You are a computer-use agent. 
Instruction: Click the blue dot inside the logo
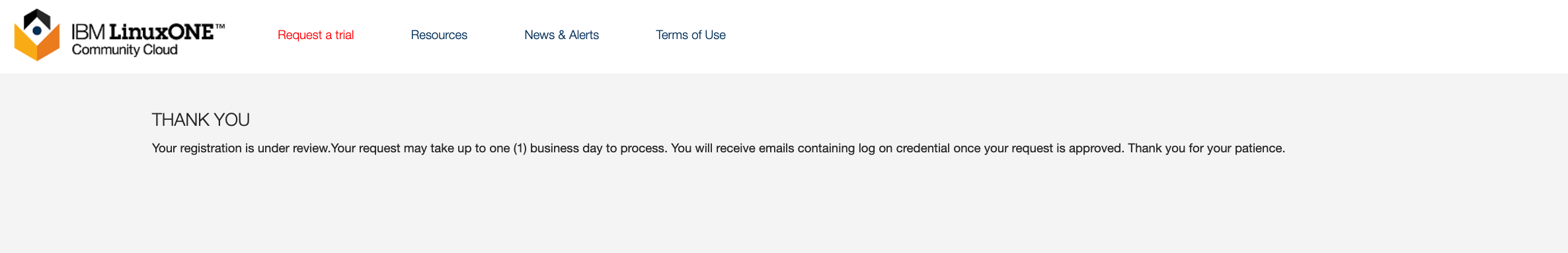(37, 30)
